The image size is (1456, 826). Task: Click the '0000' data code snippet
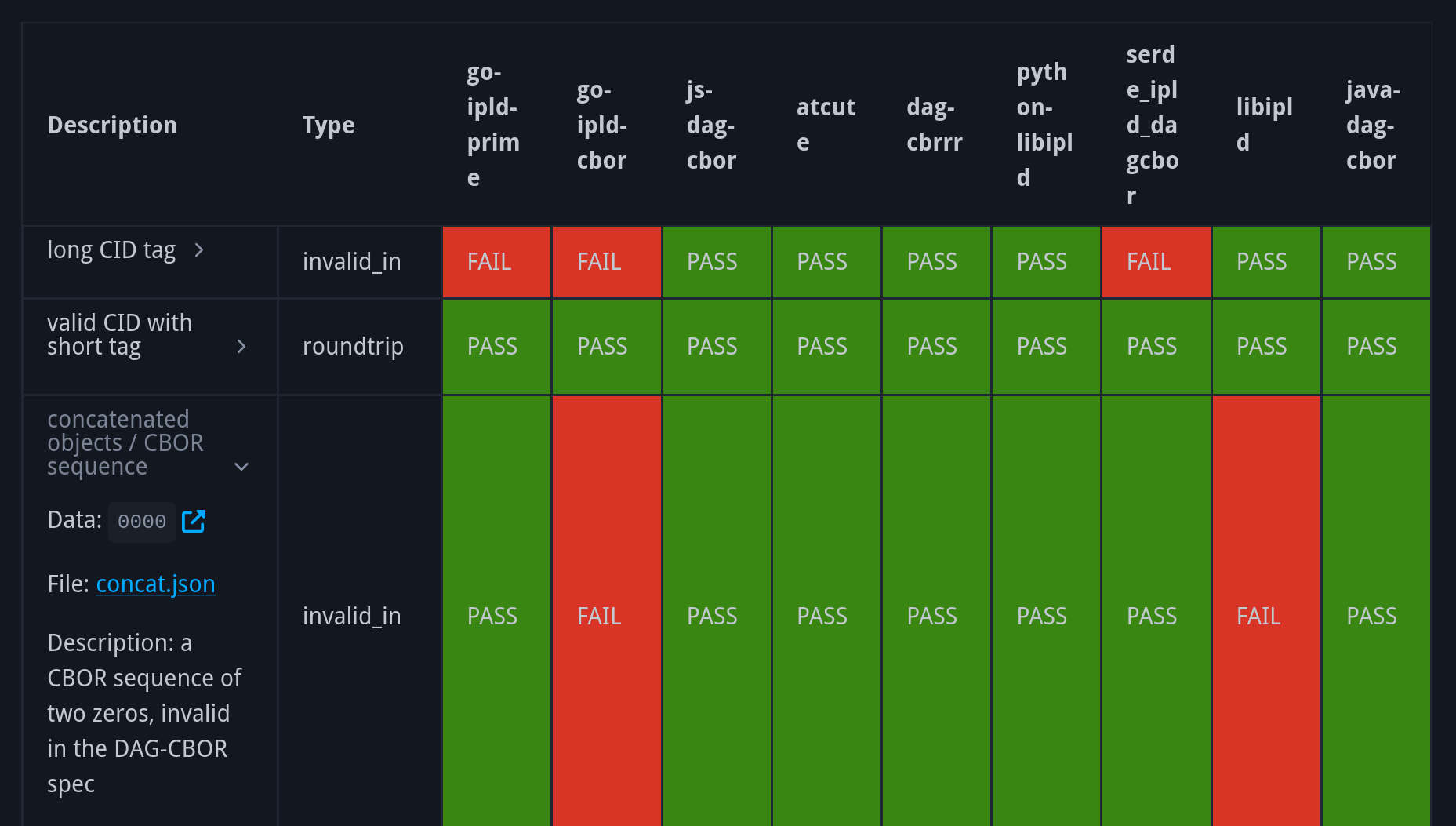141,520
